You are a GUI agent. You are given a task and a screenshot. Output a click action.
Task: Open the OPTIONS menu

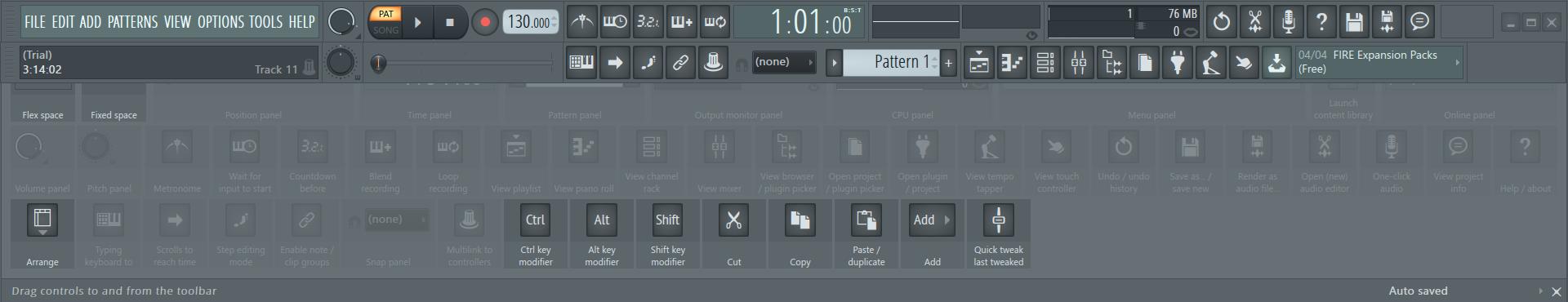[x=220, y=22]
